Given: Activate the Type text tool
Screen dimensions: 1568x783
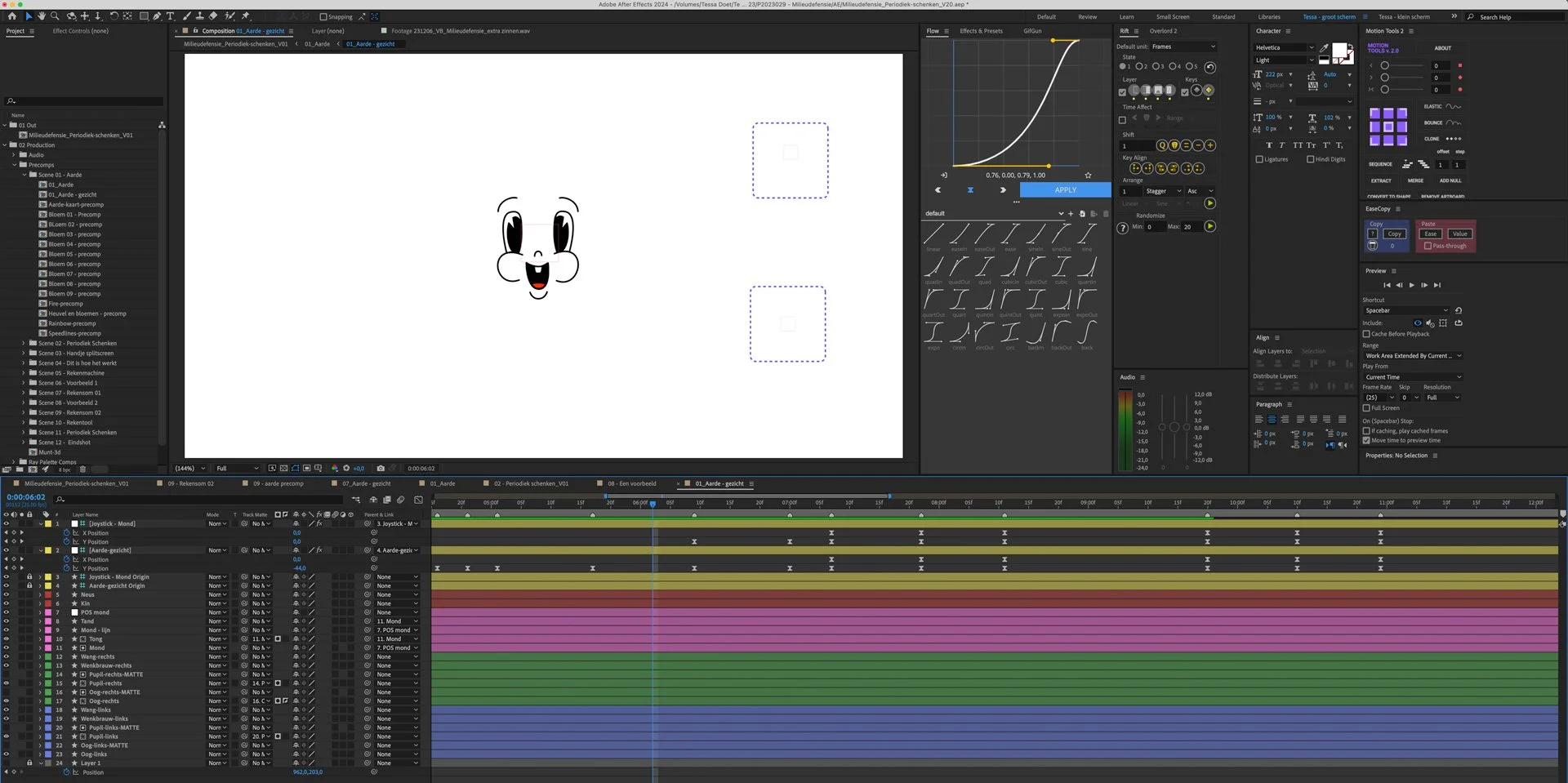Looking at the screenshot, I should pos(171,16).
